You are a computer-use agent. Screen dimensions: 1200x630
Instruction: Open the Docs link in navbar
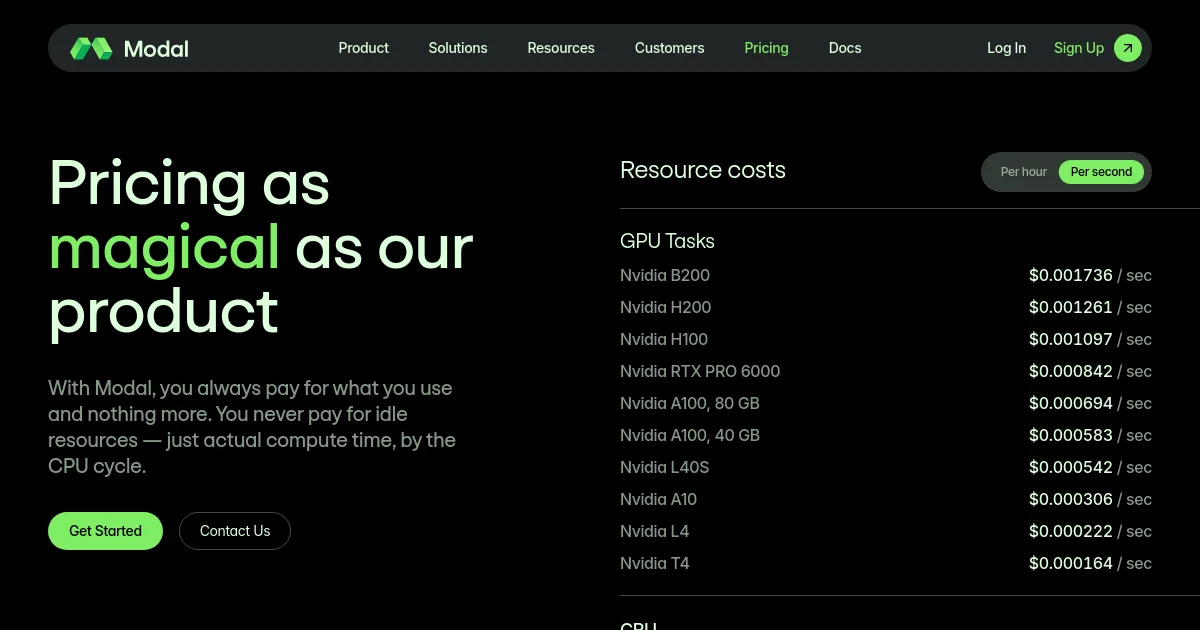coord(845,48)
